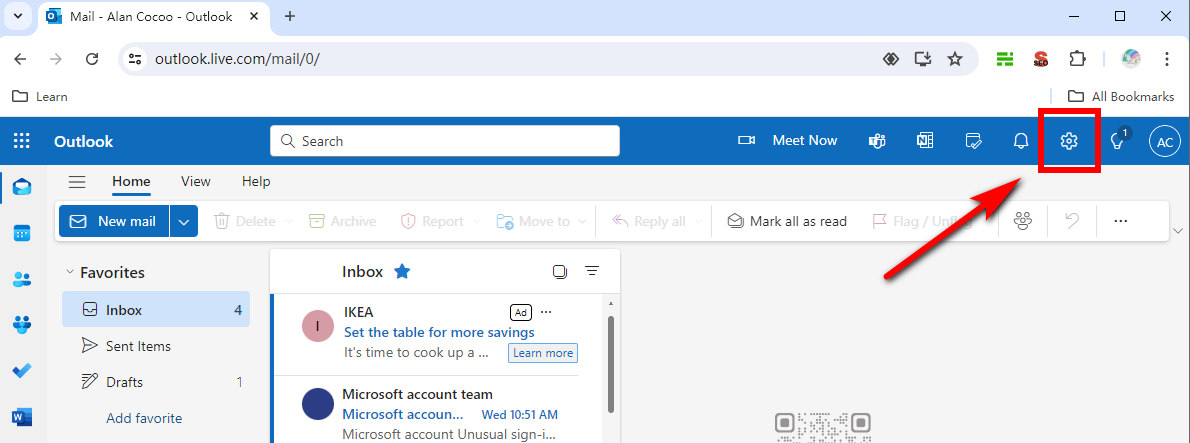Switch to the View tab
The width and height of the screenshot is (1190, 443).
point(196,182)
